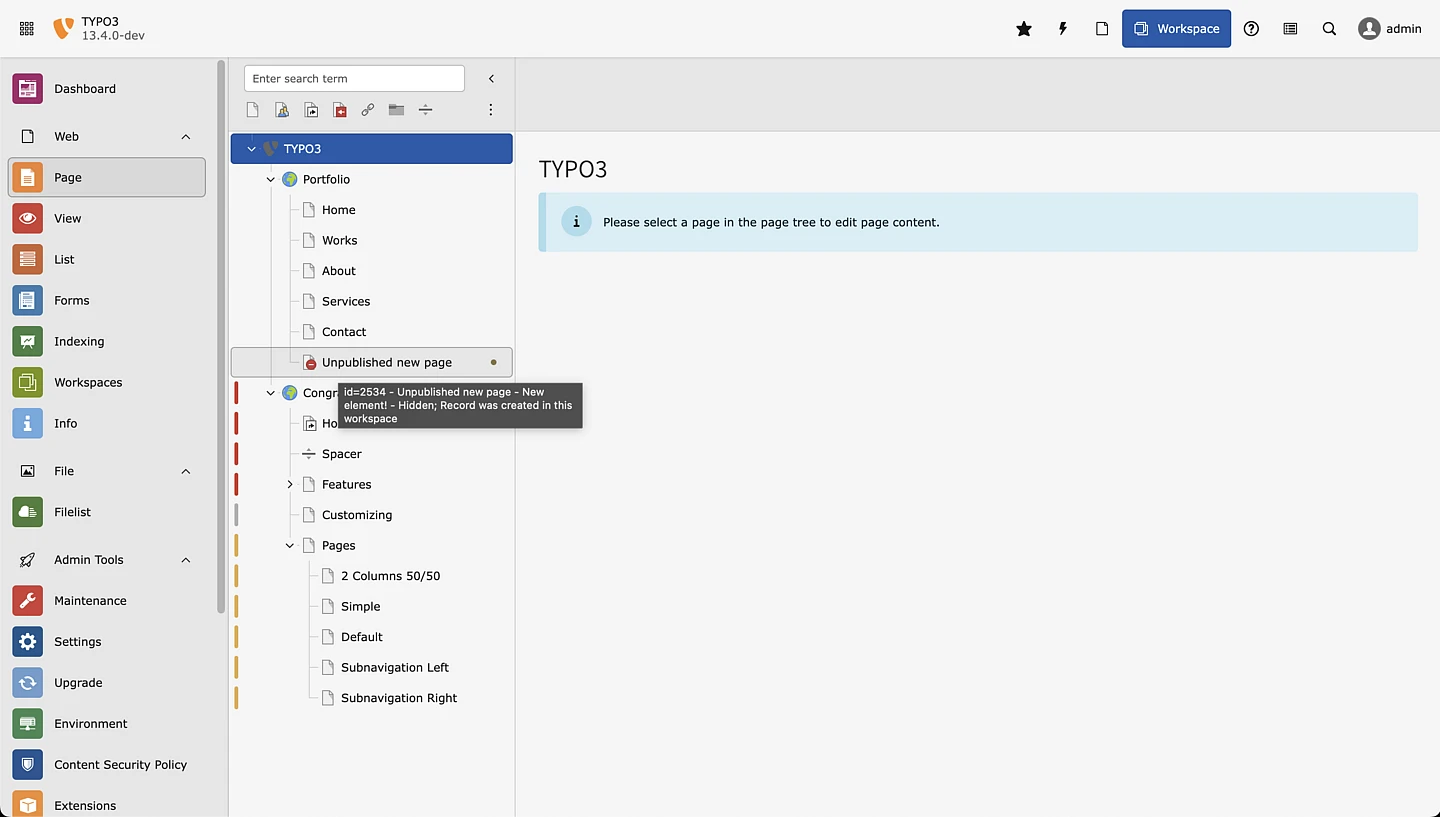
Task: Click the flush caches lightning icon
Action: click(x=1062, y=29)
